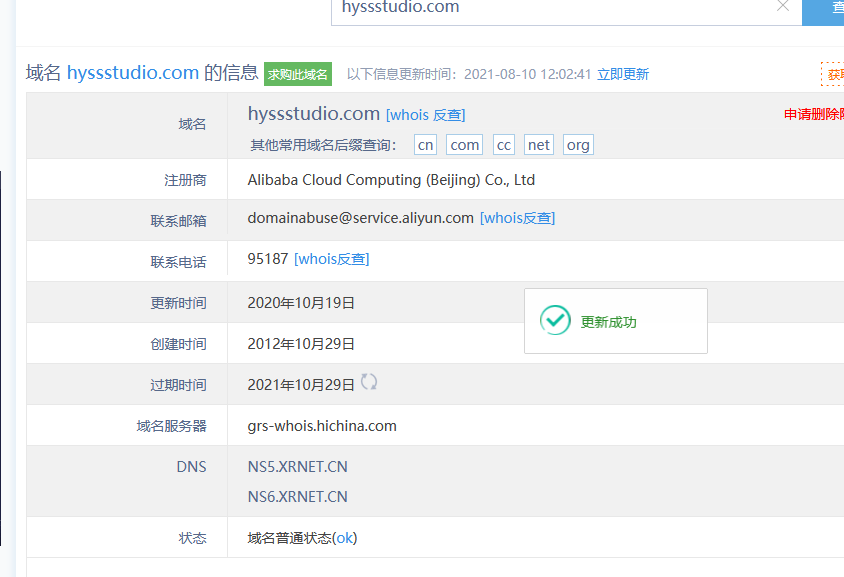Select the cc suffix query box
This screenshot has height=577, width=844.
coord(504,145)
